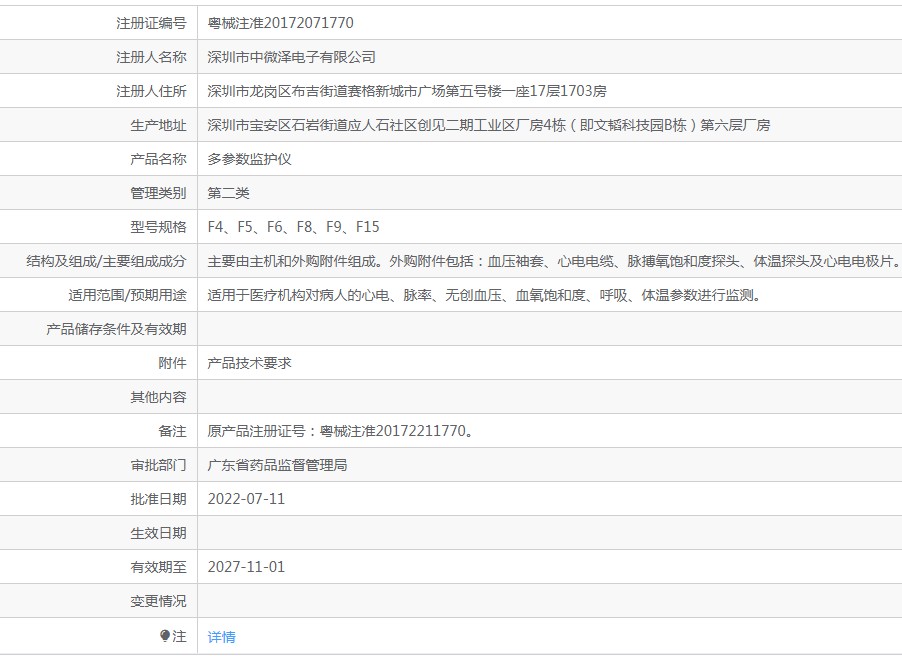Image resolution: width=902 pixels, height=656 pixels.
Task: Click the 批准日期 label
Action: coord(158,499)
